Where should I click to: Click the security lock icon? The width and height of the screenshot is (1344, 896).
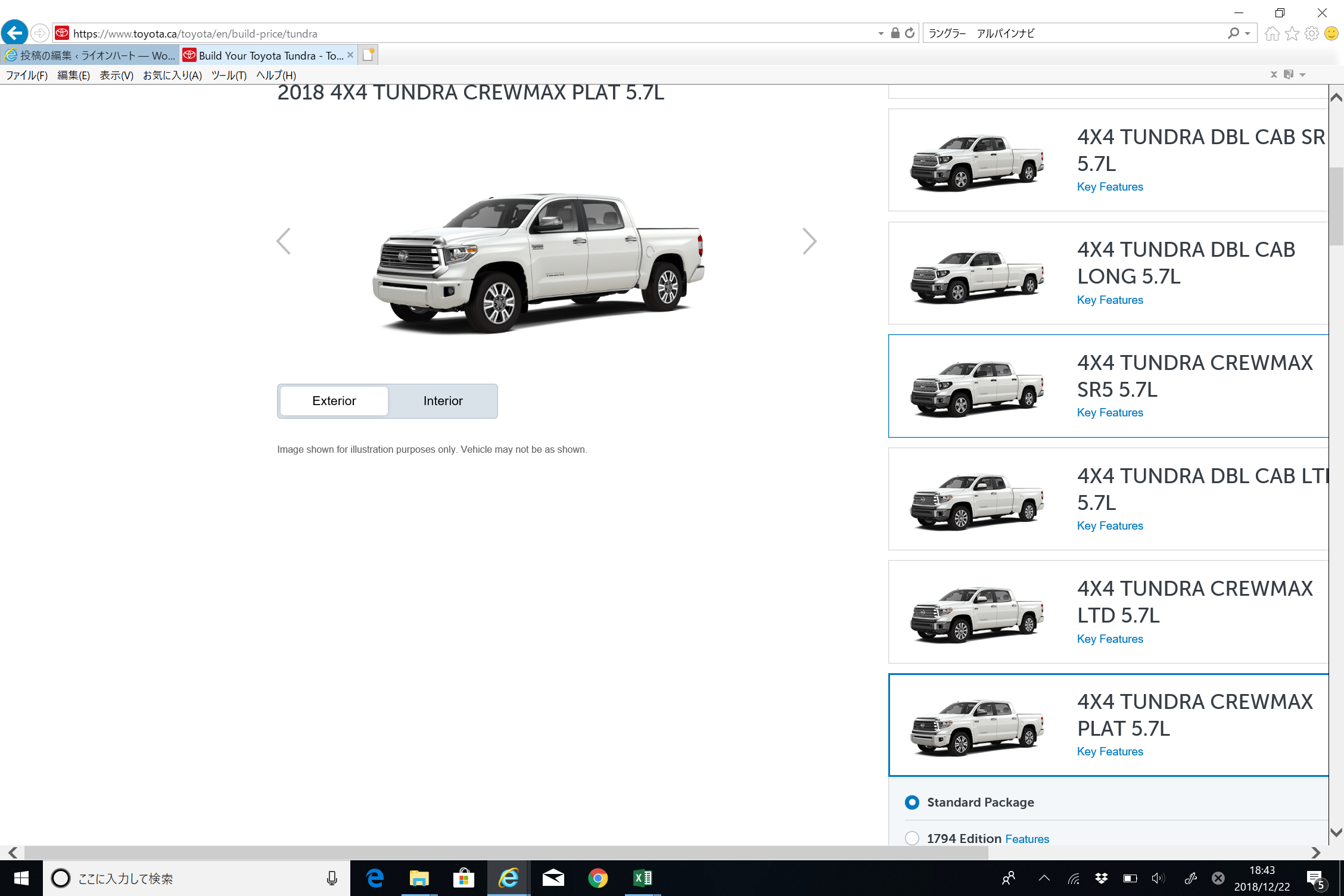(x=895, y=33)
